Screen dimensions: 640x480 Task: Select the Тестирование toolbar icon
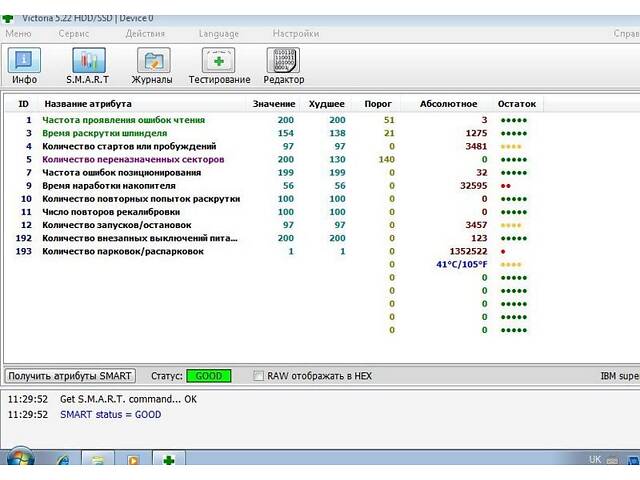[219, 65]
